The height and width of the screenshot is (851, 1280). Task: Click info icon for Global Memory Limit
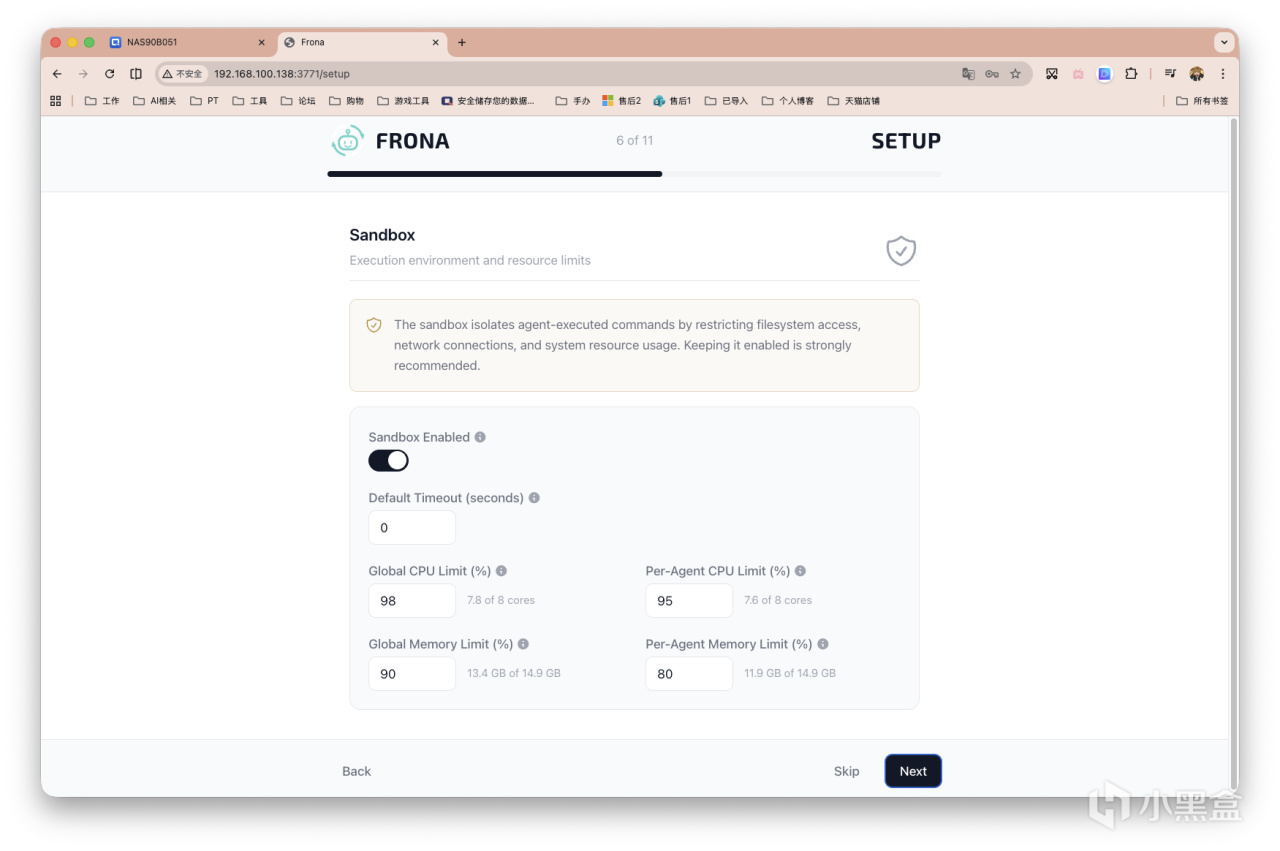point(523,644)
